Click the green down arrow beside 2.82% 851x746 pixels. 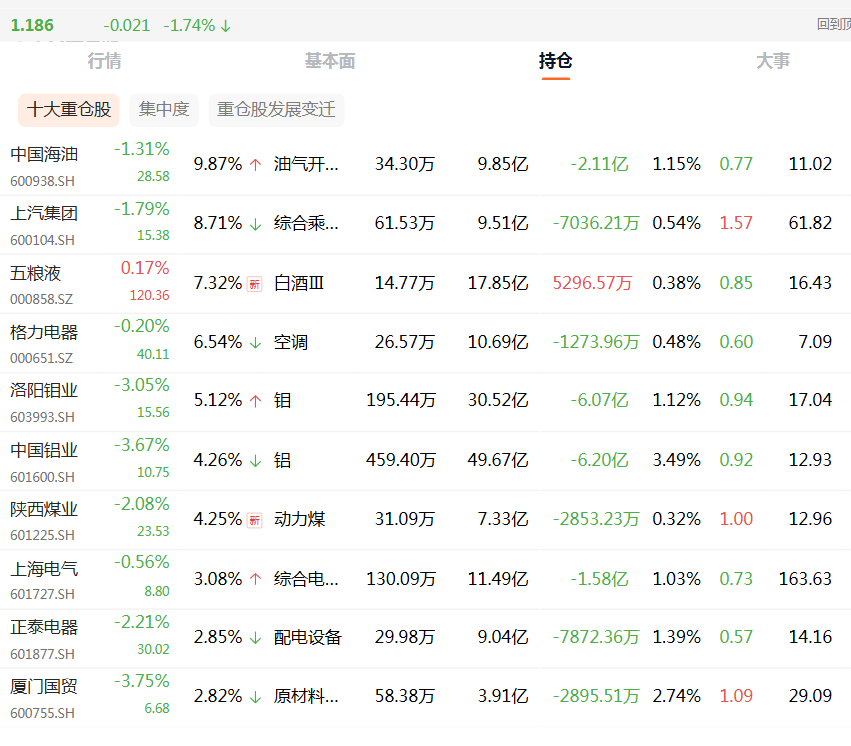[256, 697]
